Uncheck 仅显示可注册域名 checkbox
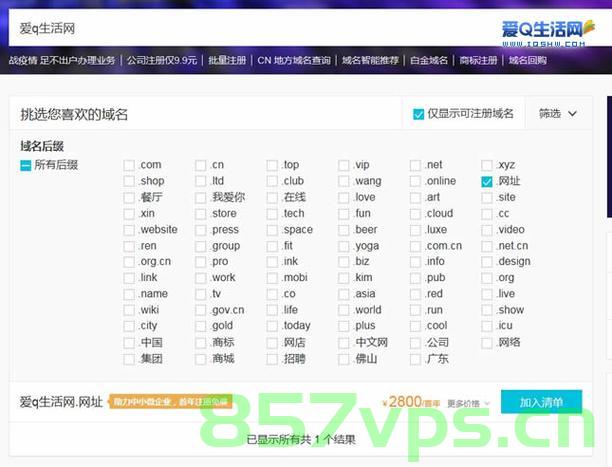 coord(418,114)
